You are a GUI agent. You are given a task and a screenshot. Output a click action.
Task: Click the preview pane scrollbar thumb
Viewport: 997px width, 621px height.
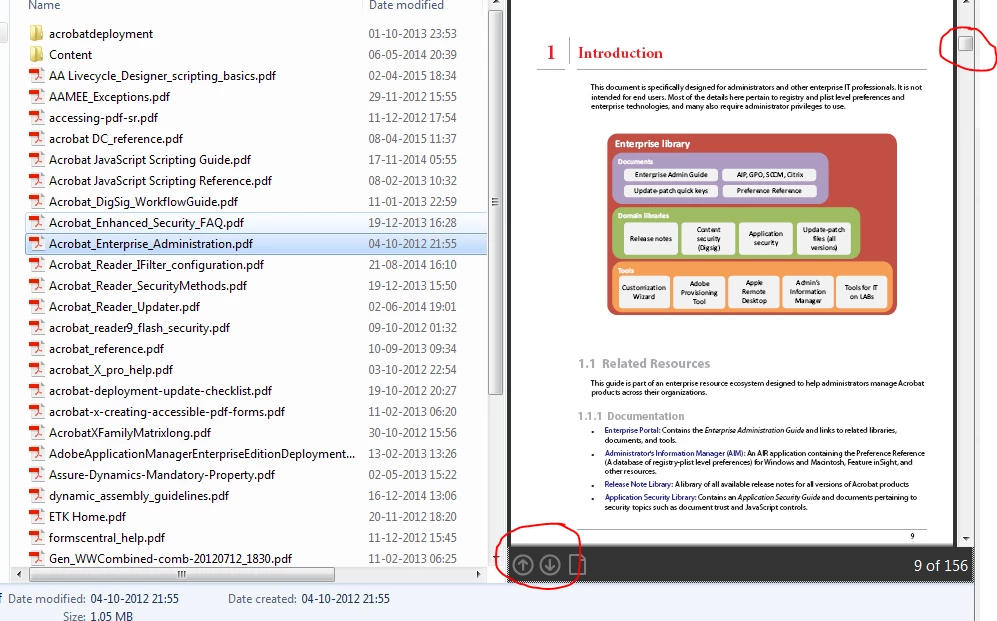coord(966,43)
